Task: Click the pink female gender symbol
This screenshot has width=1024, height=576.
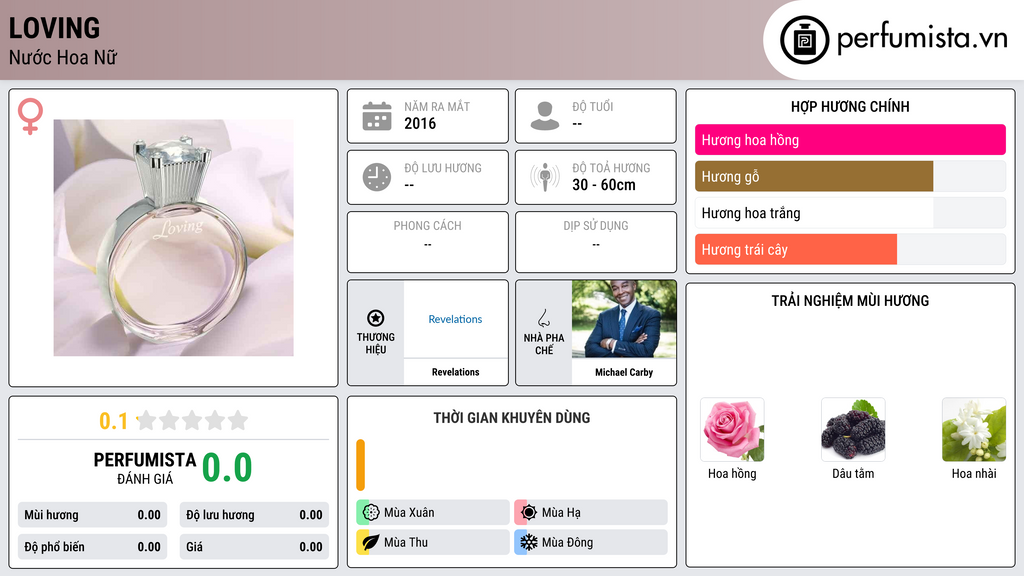Action: [30, 116]
